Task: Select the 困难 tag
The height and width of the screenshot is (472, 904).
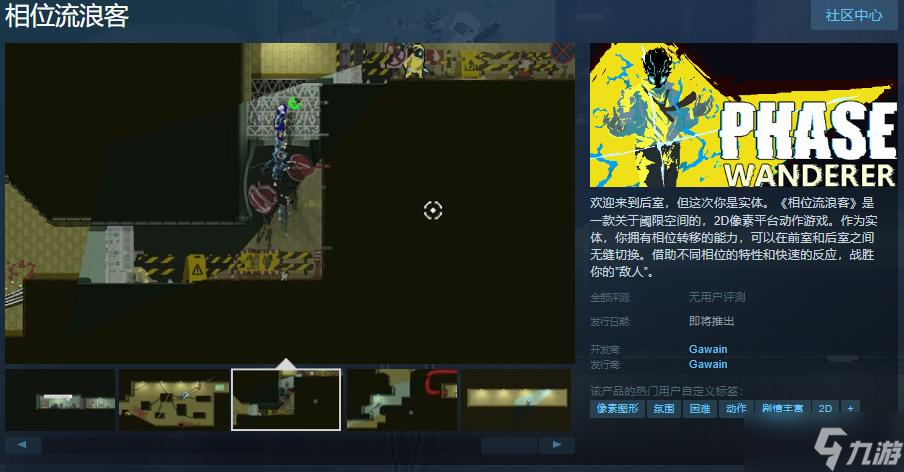Action: [698, 408]
